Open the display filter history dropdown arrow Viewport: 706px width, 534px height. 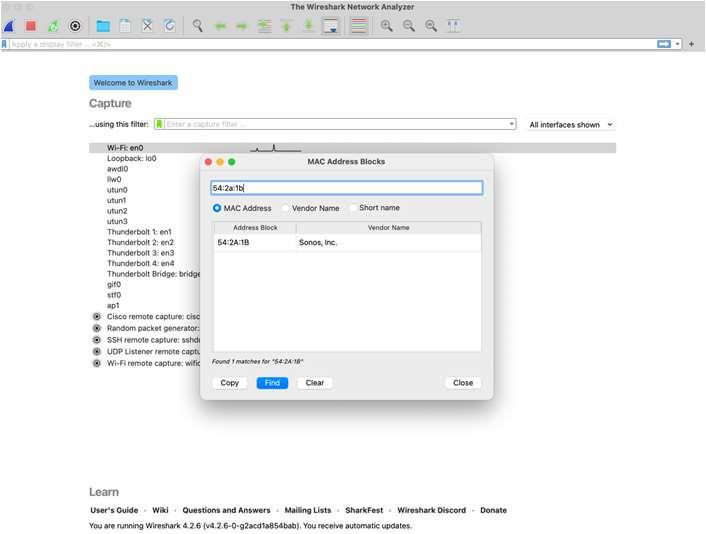[678, 44]
